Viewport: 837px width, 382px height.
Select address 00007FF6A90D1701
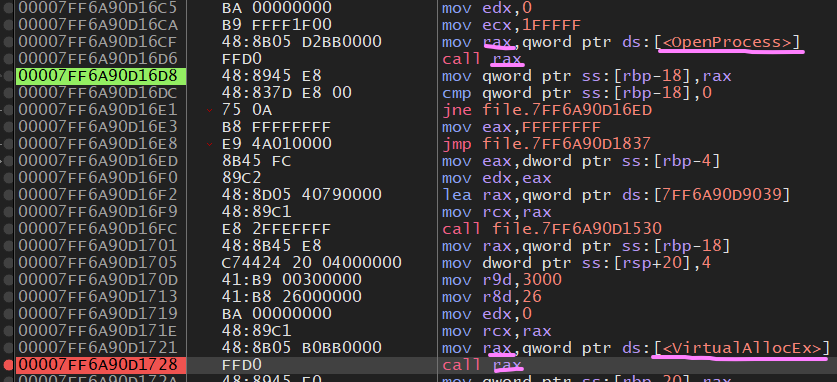[98, 246]
